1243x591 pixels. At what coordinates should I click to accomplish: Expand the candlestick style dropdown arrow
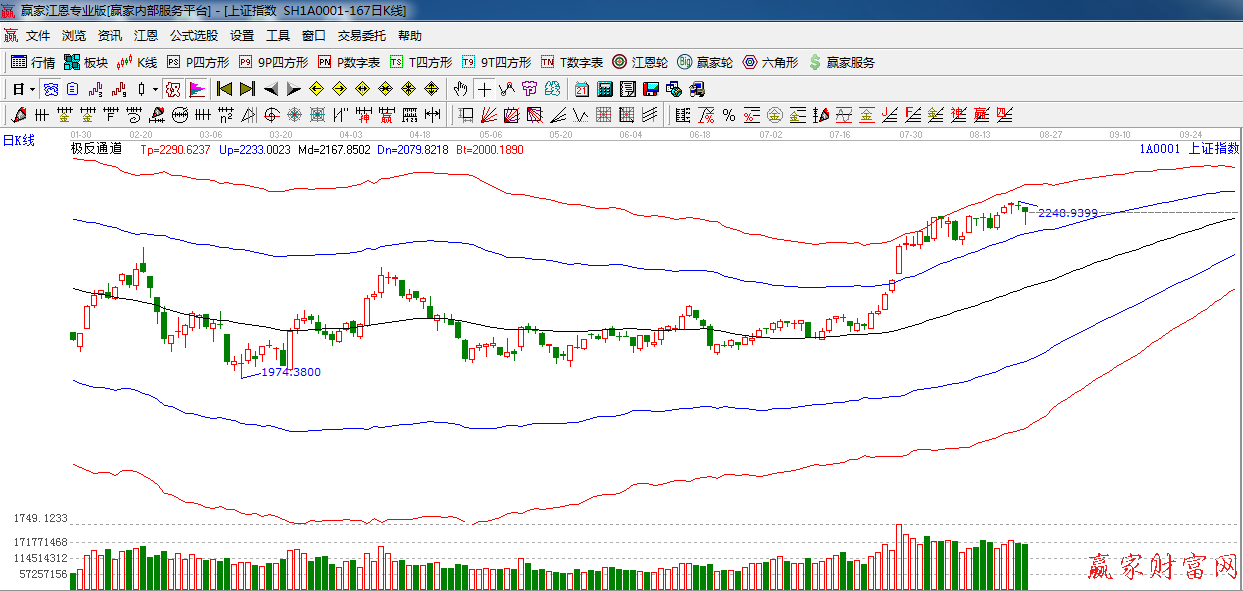point(155,89)
